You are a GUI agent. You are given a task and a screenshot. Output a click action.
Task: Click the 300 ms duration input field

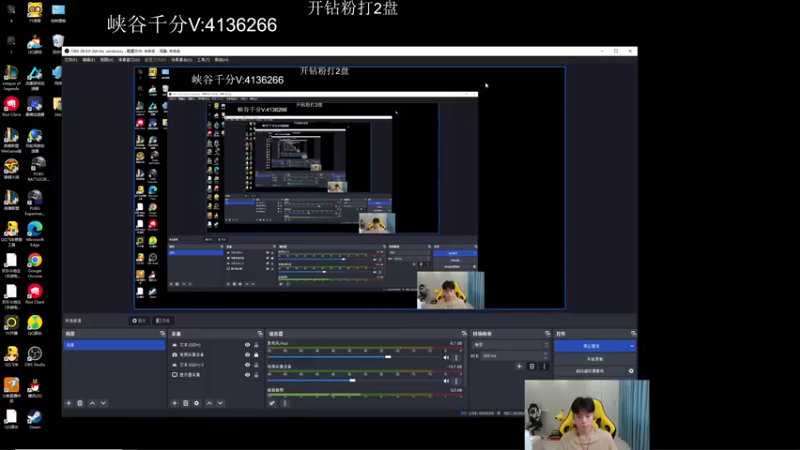(512, 356)
